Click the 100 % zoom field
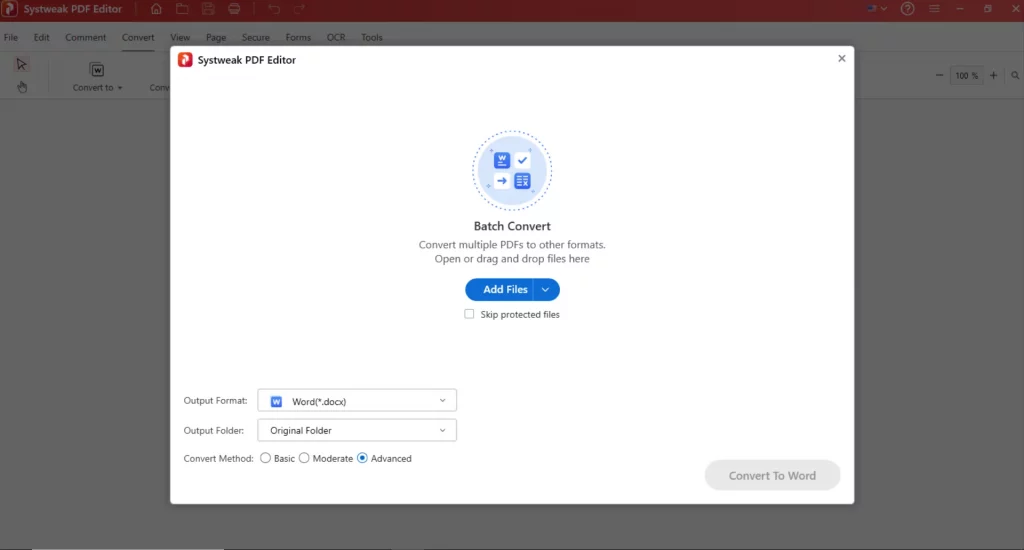The height and width of the screenshot is (550, 1024). (967, 76)
